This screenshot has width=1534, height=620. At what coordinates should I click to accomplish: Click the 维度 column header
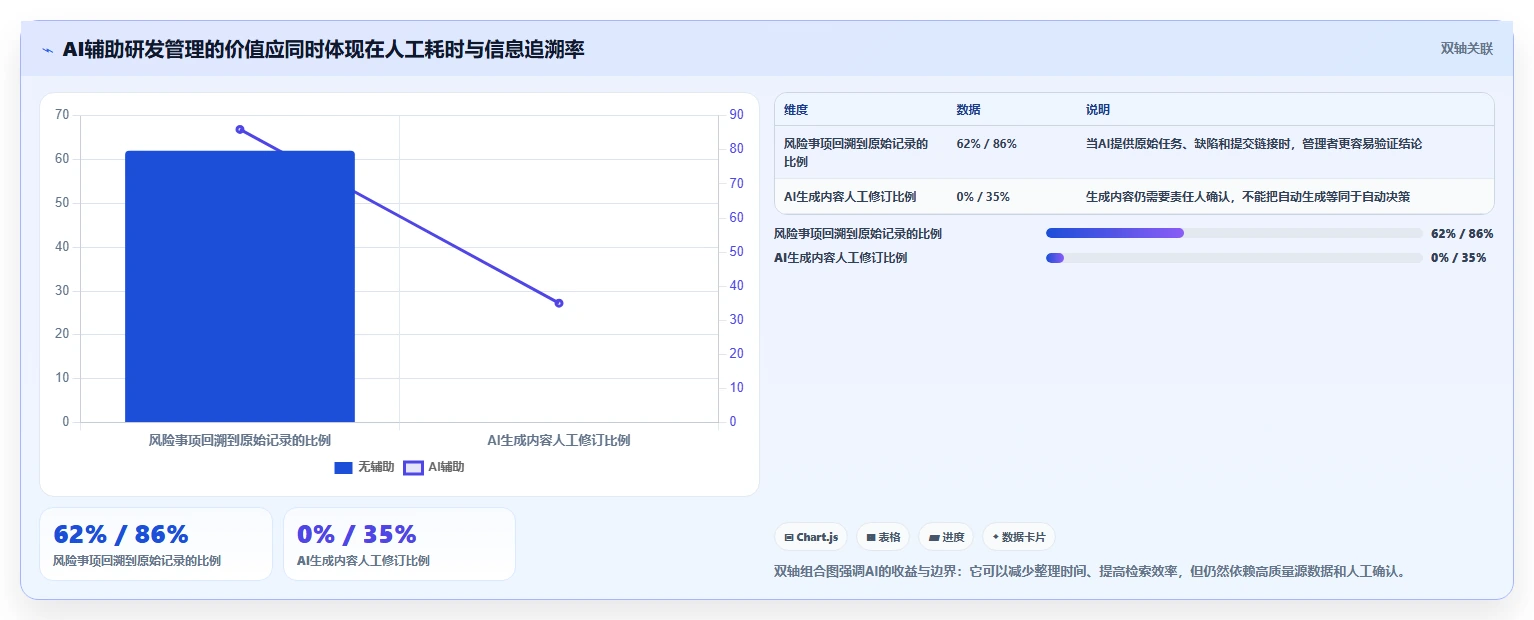pos(796,110)
